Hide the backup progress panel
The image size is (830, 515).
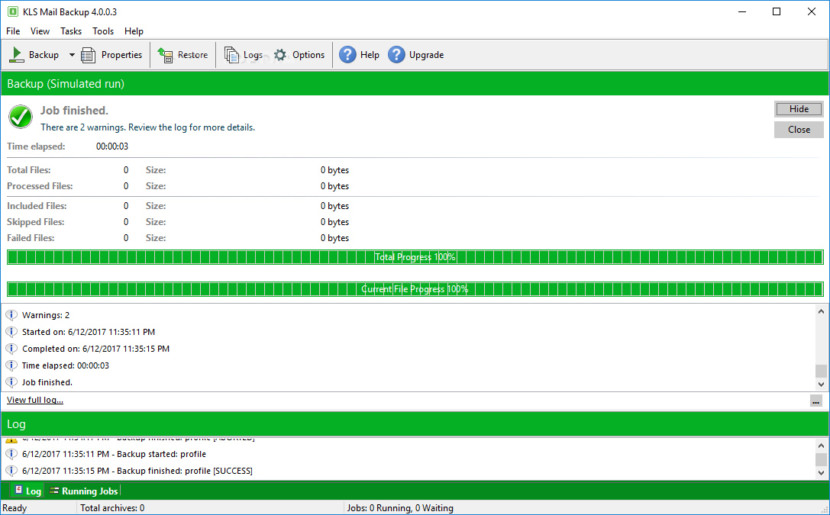(799, 109)
